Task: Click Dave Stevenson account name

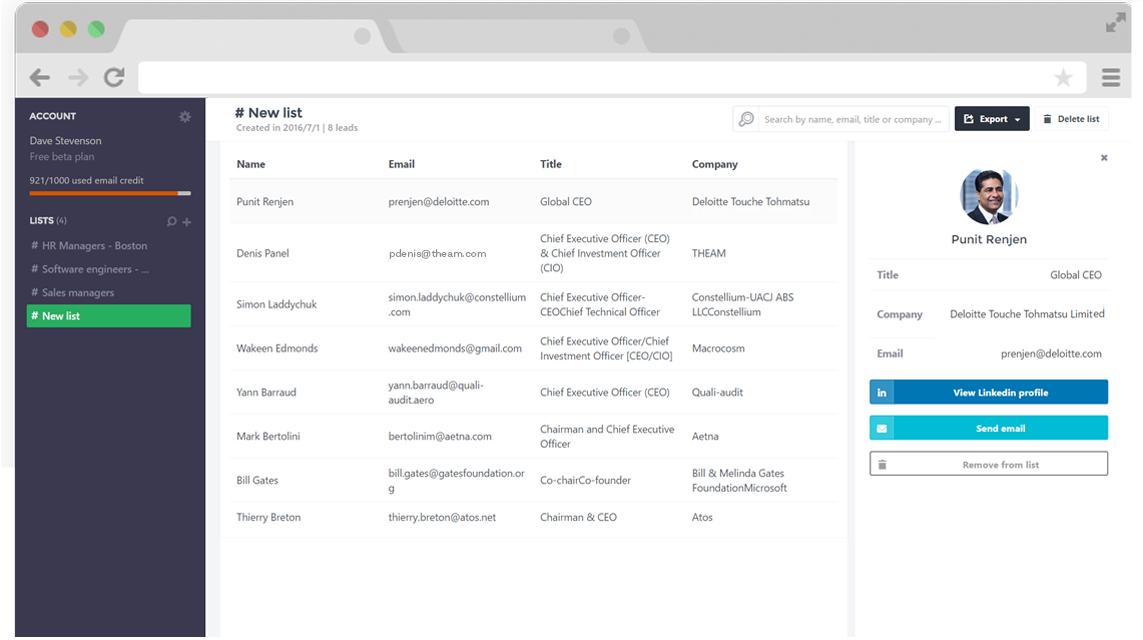Action: pos(66,141)
